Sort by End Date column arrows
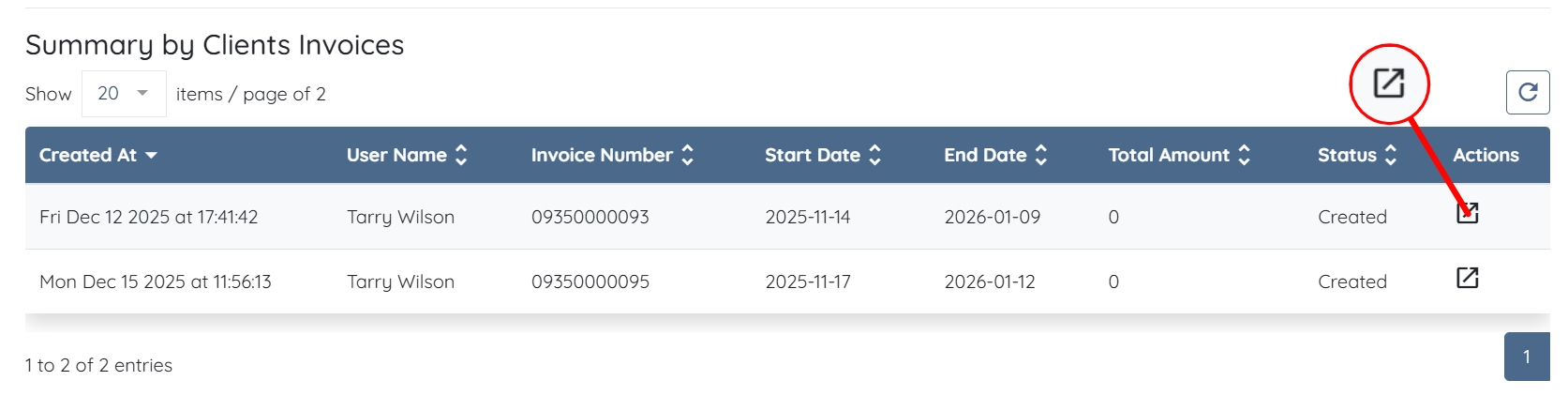1568x411 pixels. coord(1040,156)
